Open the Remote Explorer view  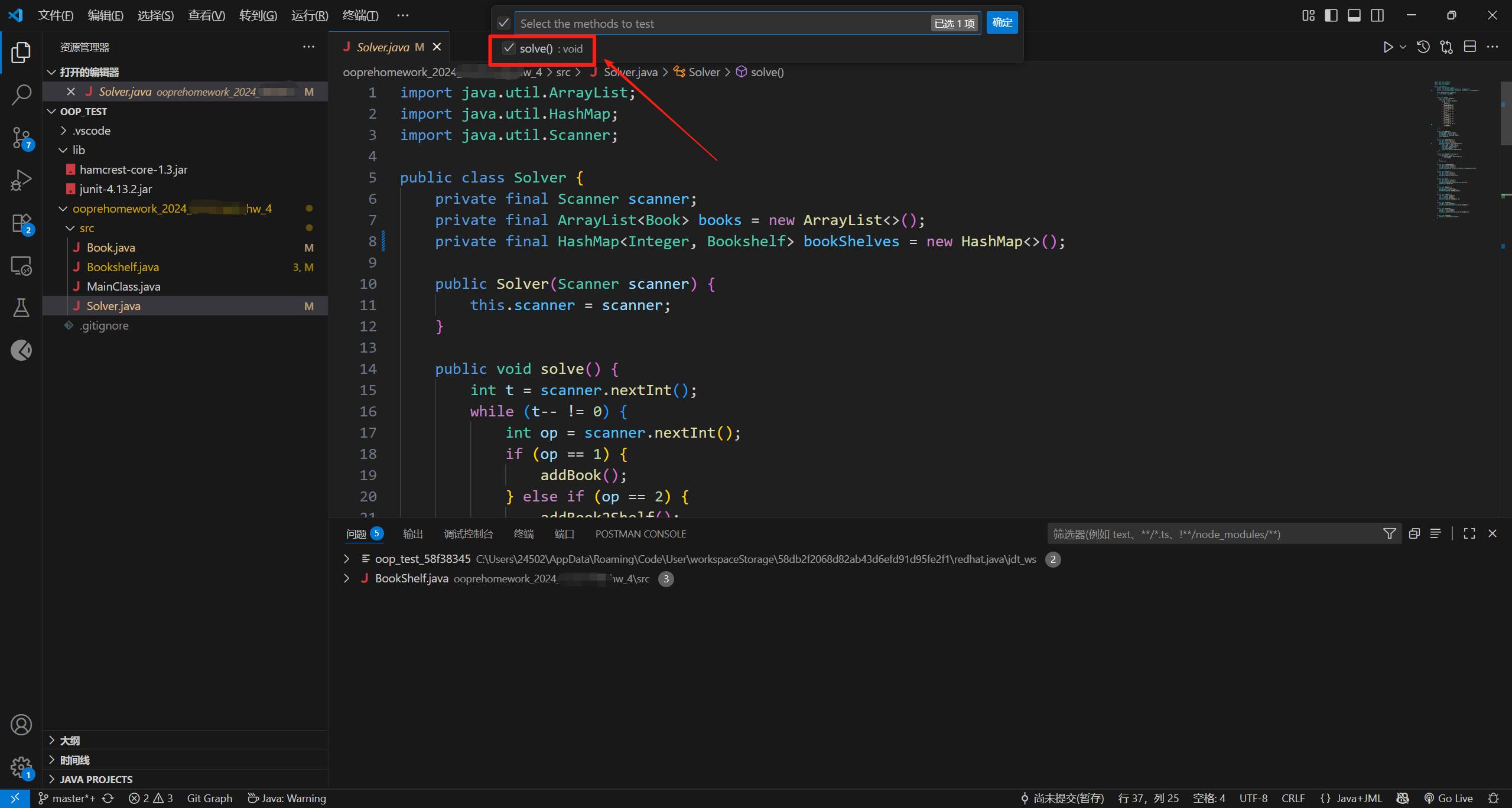21,266
